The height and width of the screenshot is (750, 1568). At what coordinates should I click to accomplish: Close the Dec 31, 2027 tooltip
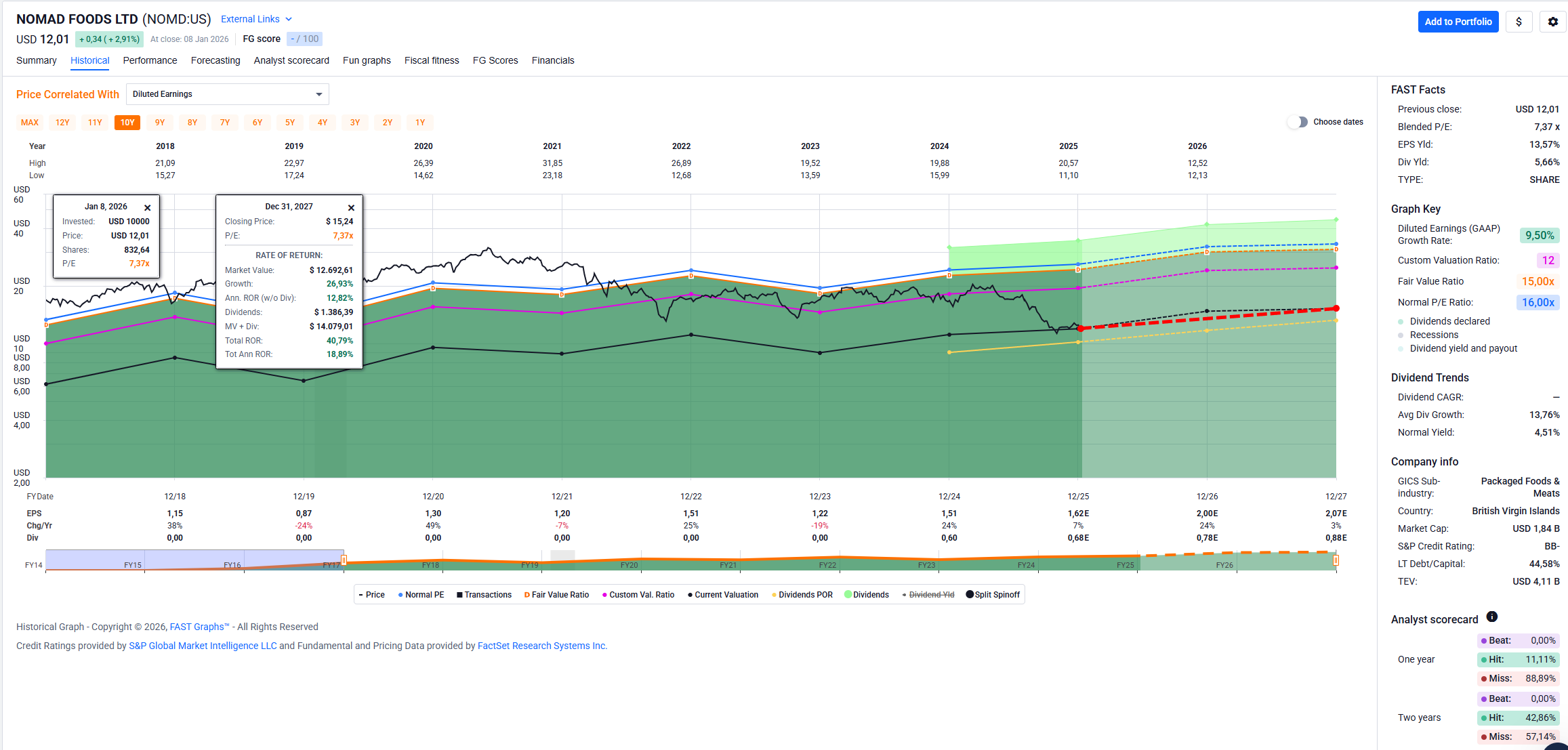[x=351, y=208]
